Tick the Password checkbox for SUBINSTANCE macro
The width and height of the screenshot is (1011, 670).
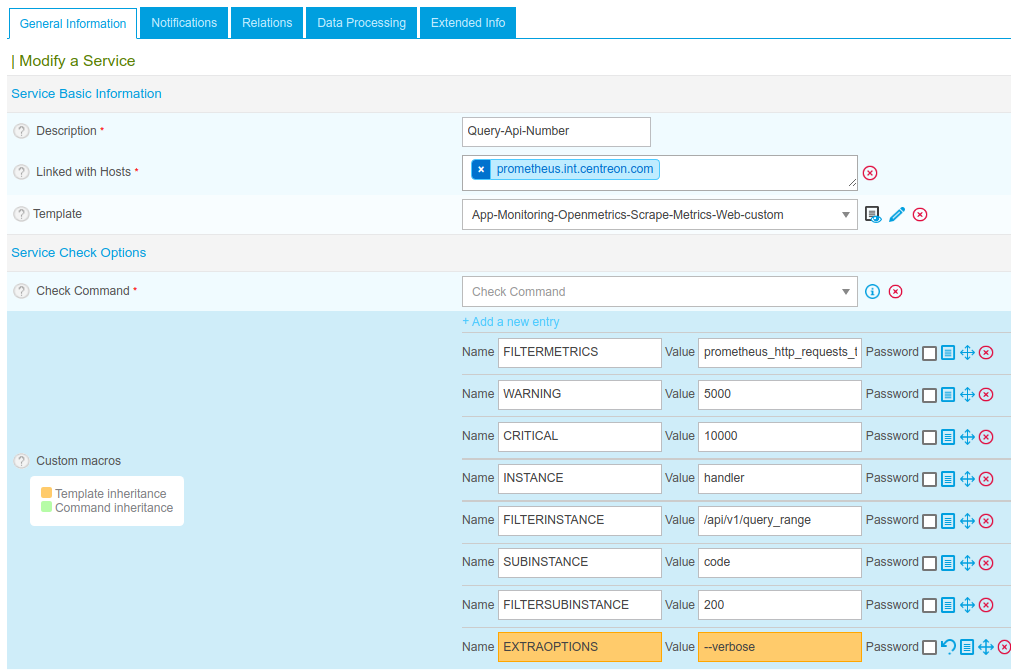(930, 563)
